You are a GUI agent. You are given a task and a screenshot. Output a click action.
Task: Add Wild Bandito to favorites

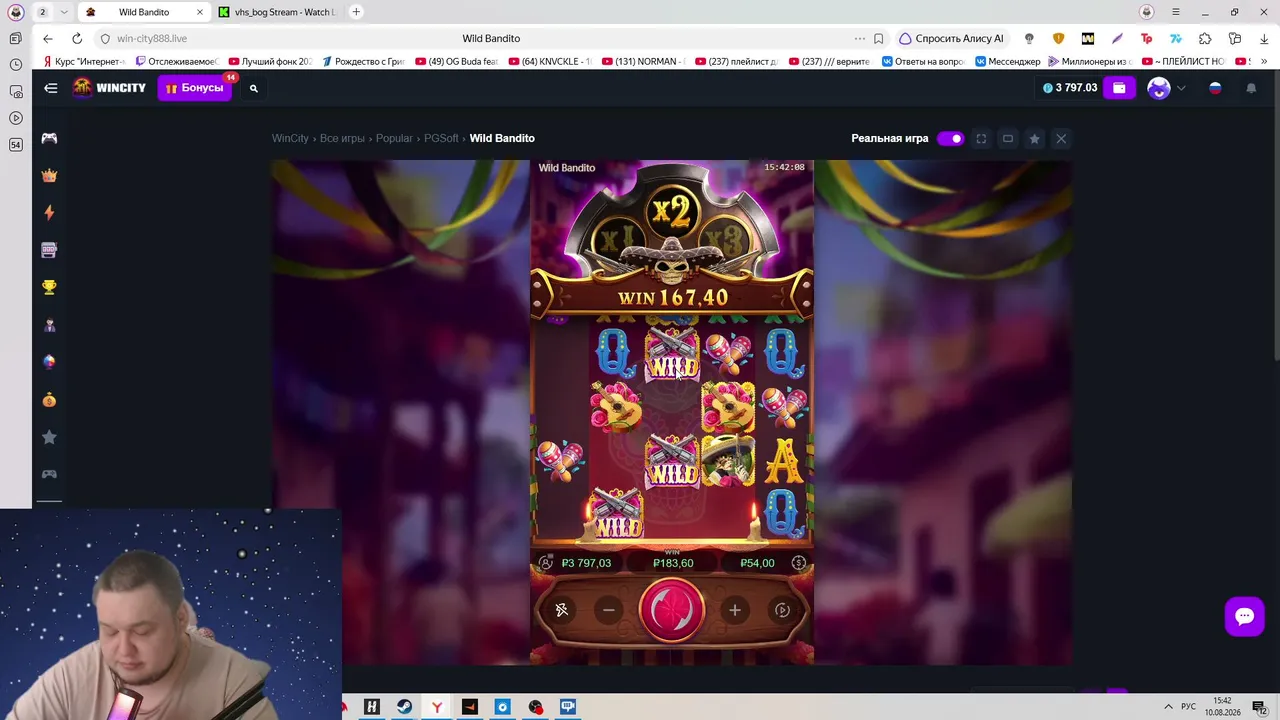pyautogui.click(x=1035, y=138)
